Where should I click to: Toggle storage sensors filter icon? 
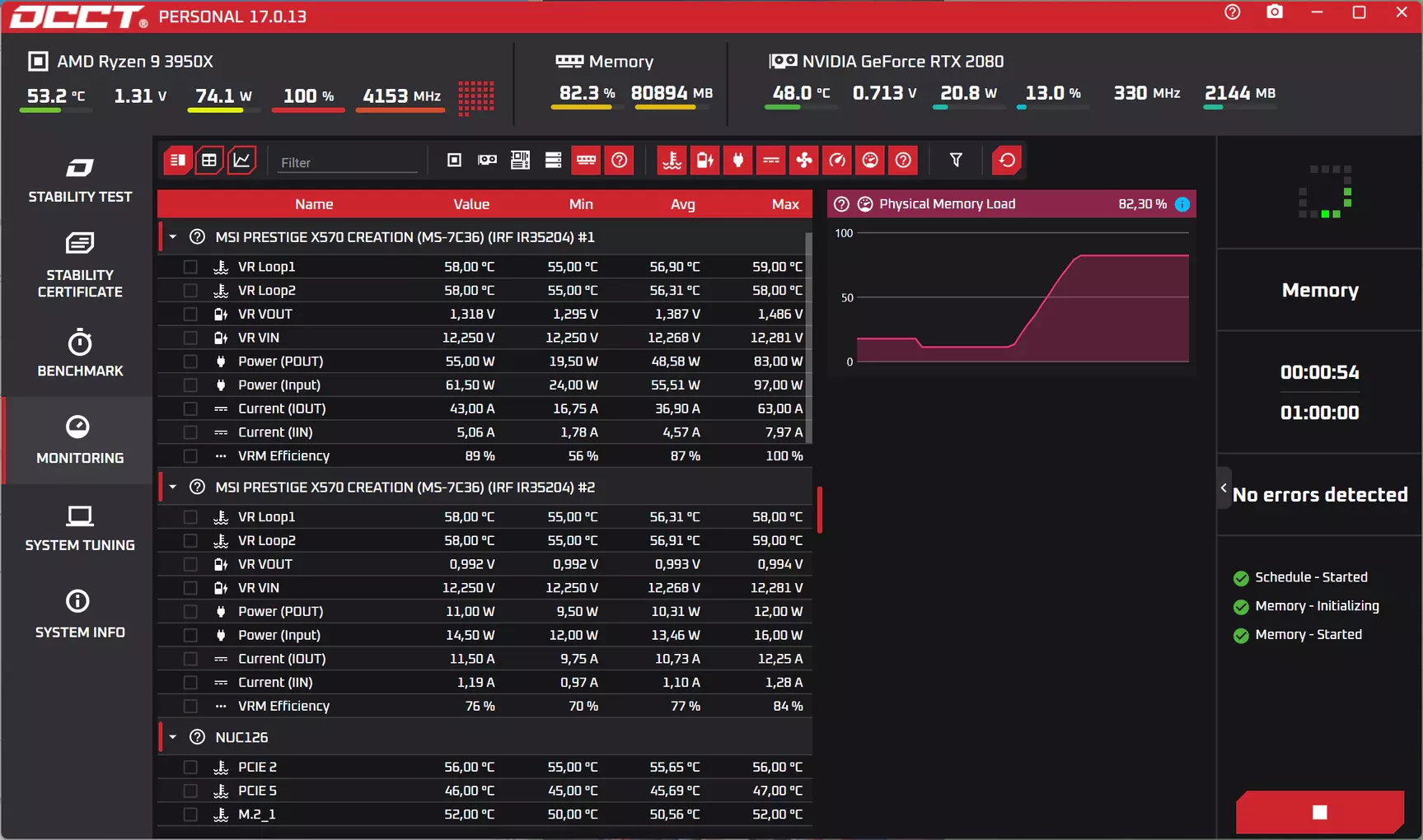coord(553,161)
